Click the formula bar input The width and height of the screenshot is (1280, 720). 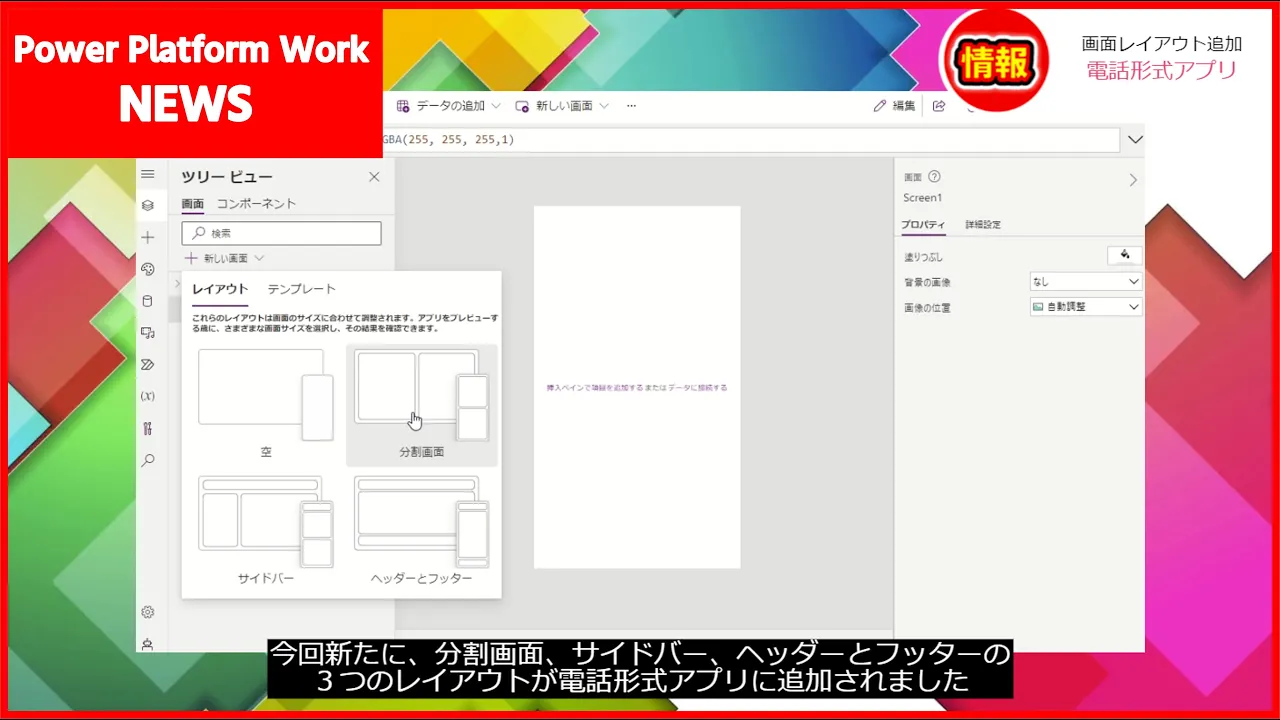click(x=753, y=140)
